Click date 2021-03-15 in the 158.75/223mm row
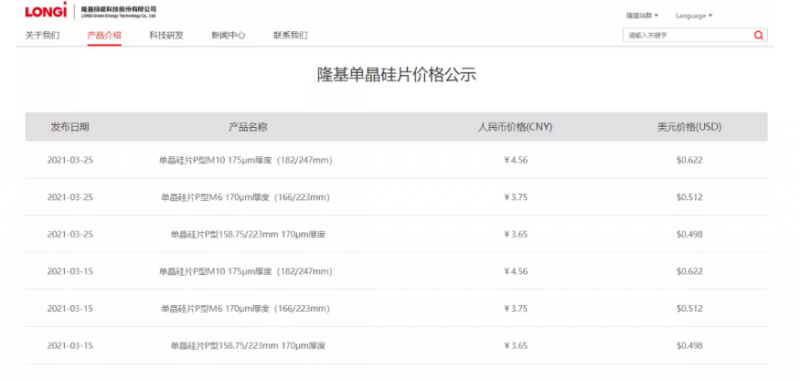This screenshot has height=381, width=800. [70, 346]
